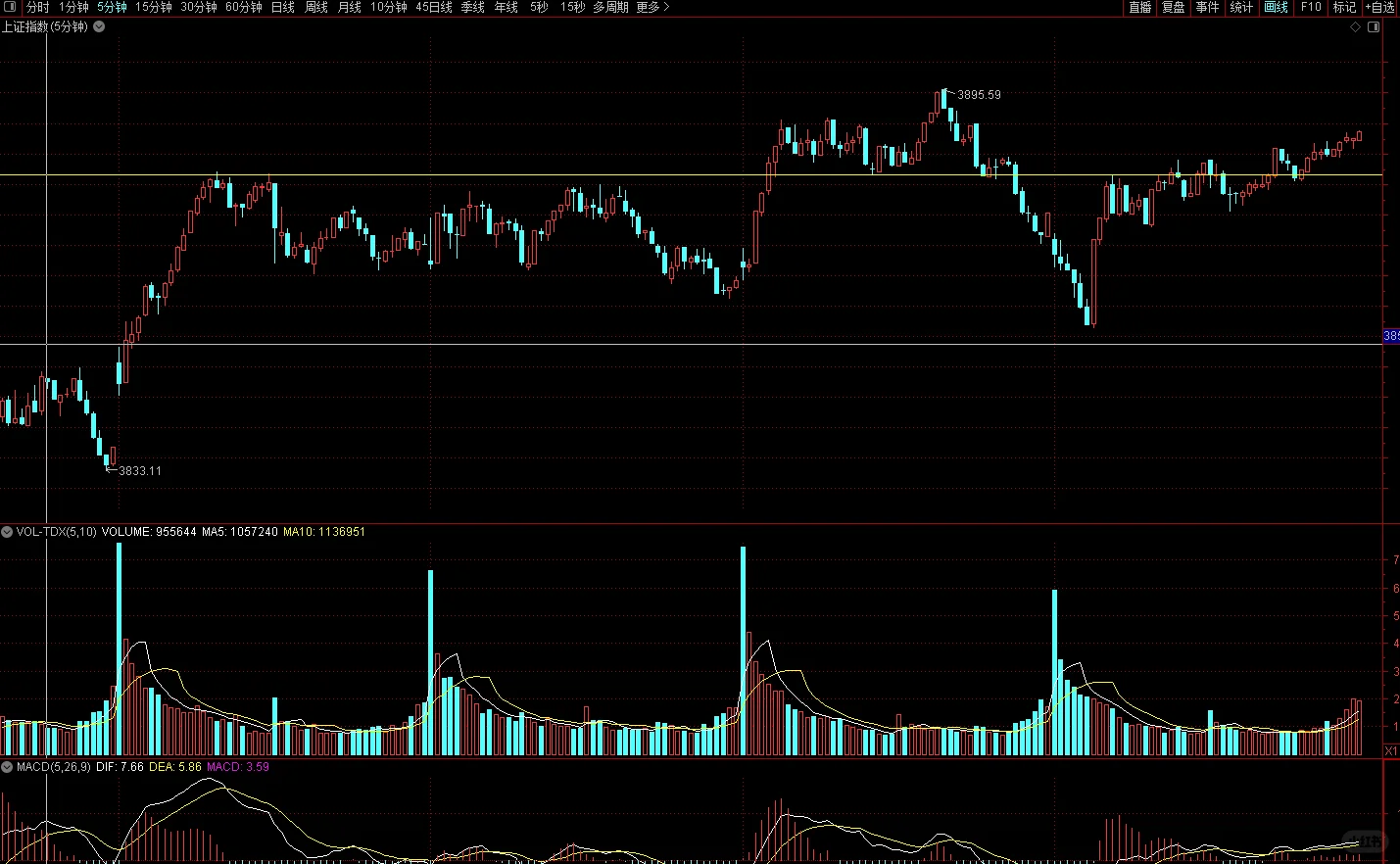Image resolution: width=1400 pixels, height=864 pixels.
Task: Toggle the right side panel icon
Action: click(1374, 27)
